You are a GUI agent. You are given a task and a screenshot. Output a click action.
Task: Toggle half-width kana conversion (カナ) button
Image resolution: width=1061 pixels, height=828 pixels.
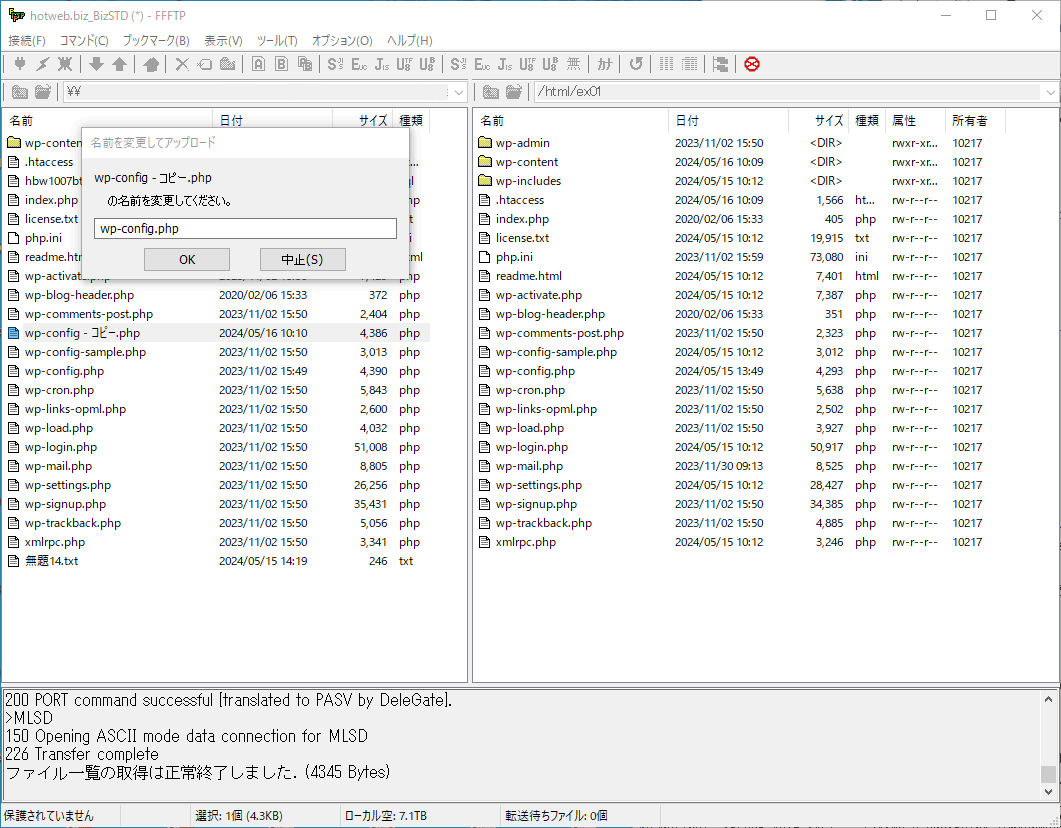605,64
